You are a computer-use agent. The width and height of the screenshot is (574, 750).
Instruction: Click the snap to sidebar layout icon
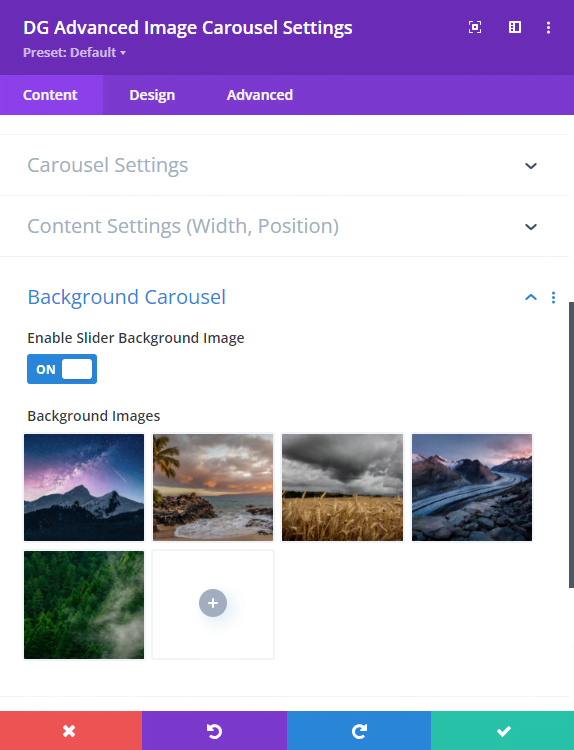pyautogui.click(x=515, y=27)
